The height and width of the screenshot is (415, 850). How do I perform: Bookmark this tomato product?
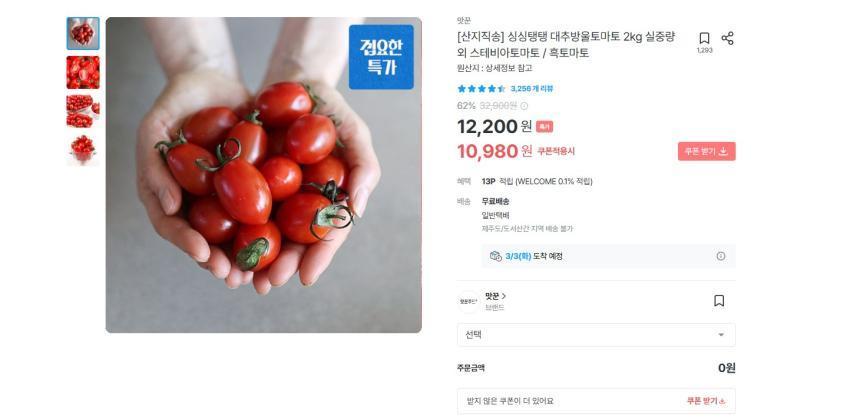pos(704,39)
